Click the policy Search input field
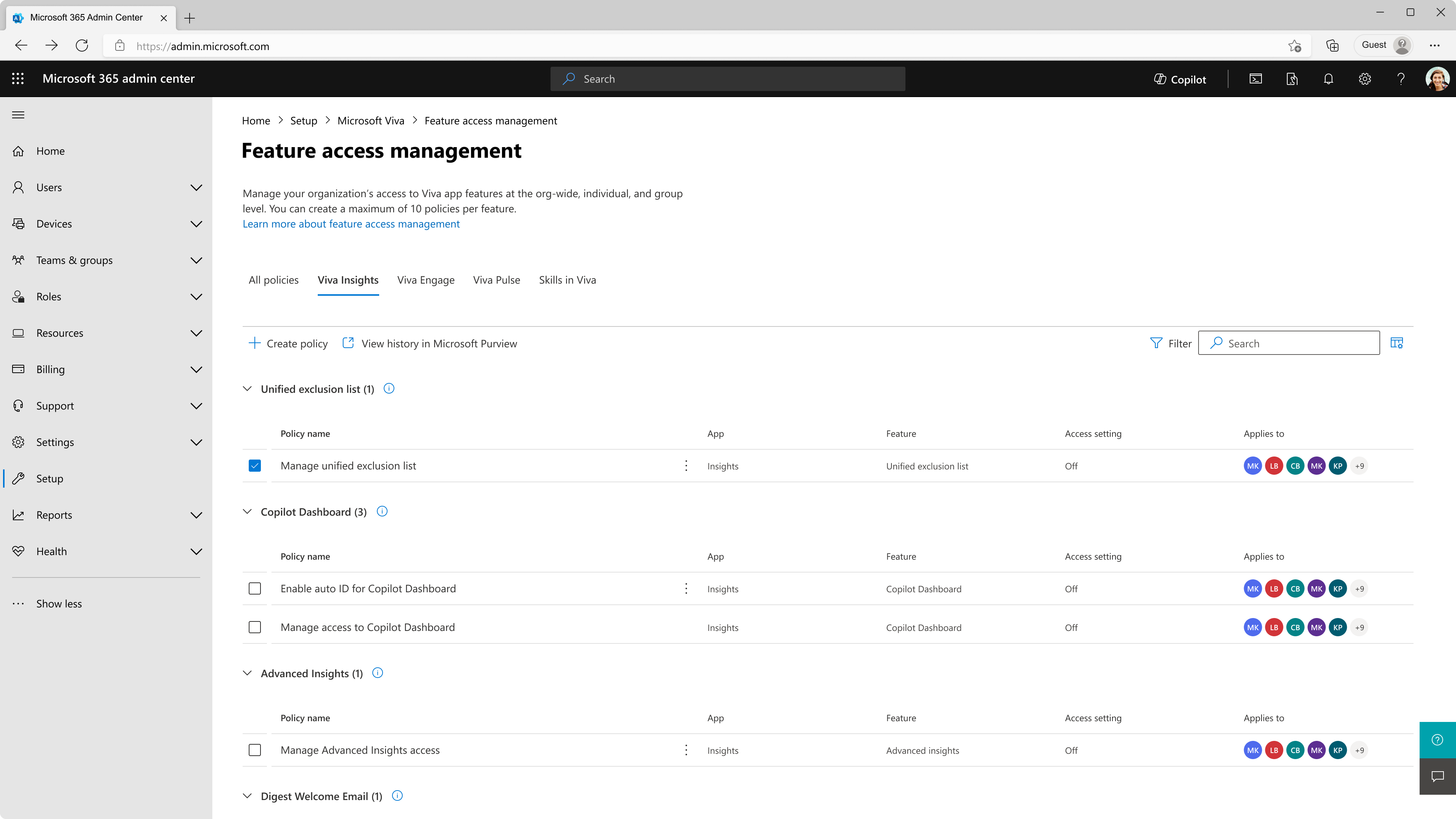Viewport: 1456px width, 819px height. pos(1289,343)
